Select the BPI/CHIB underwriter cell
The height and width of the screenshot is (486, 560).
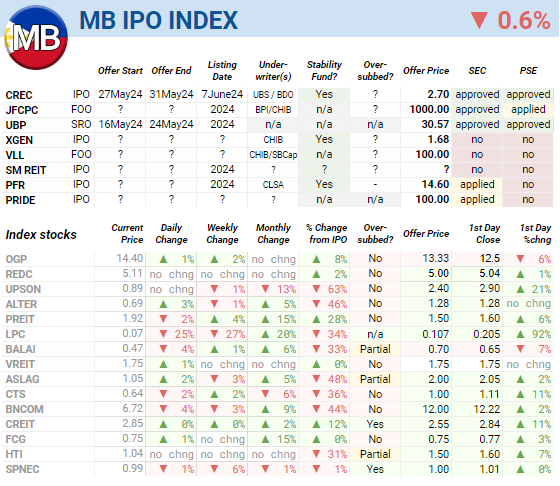273,110
